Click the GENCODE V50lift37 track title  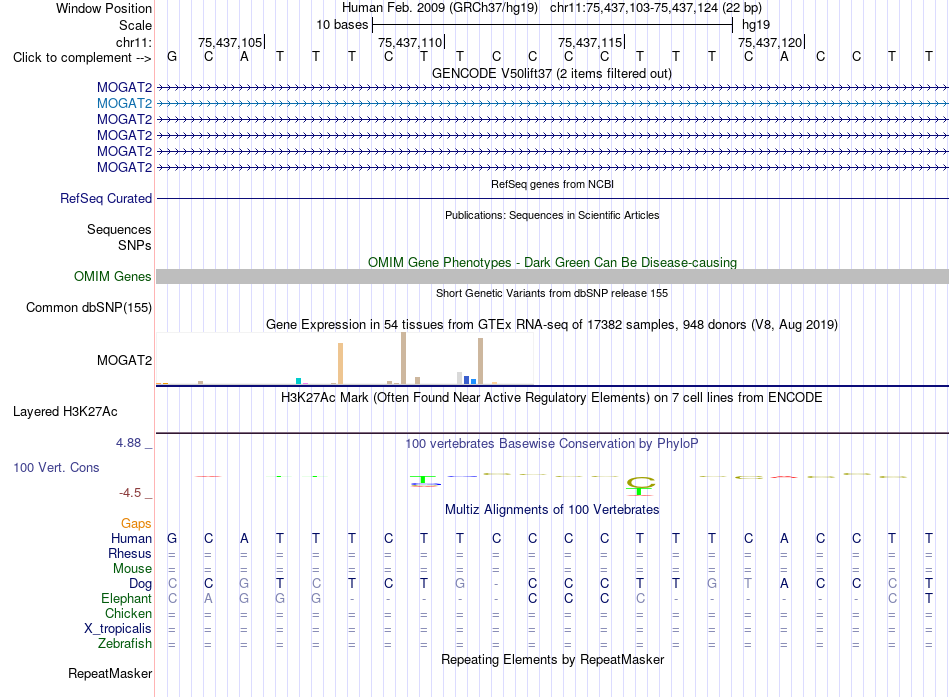552,73
